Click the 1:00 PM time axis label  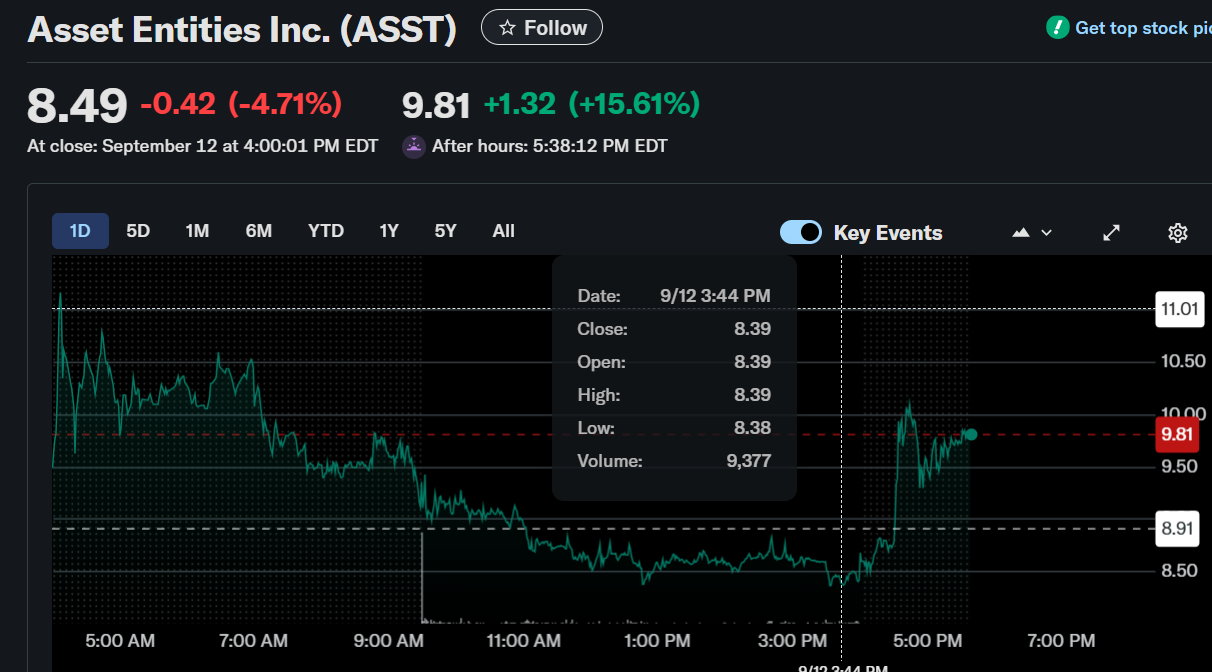pyautogui.click(x=657, y=640)
